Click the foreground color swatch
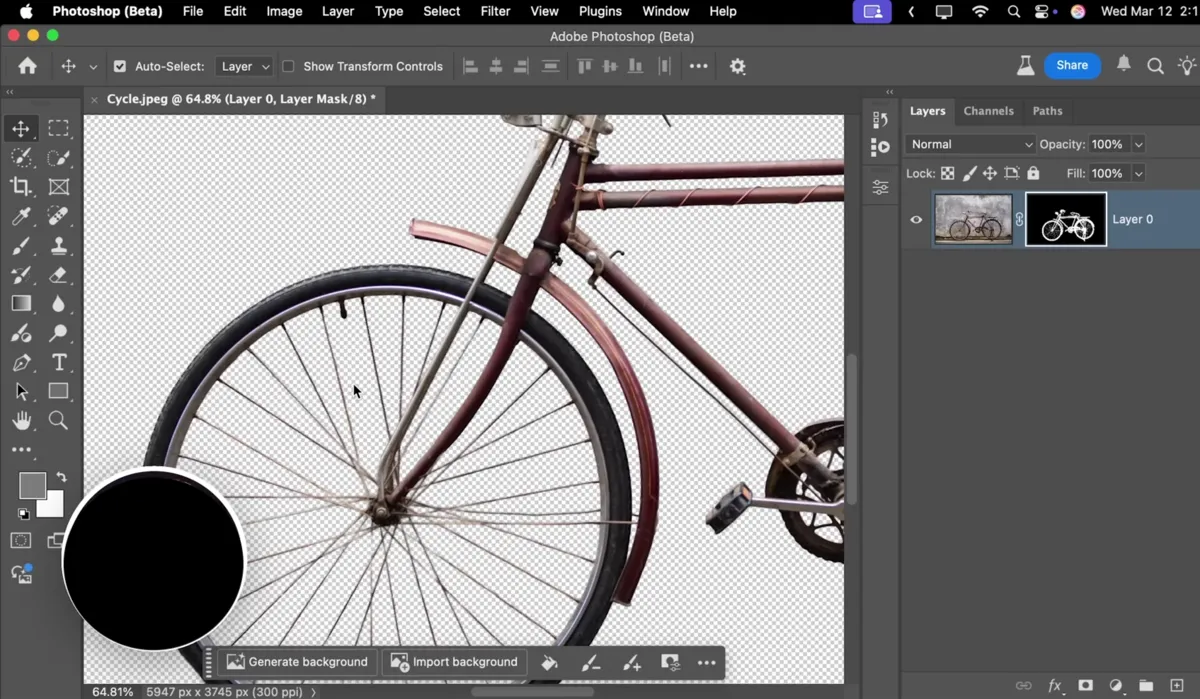 [30, 485]
